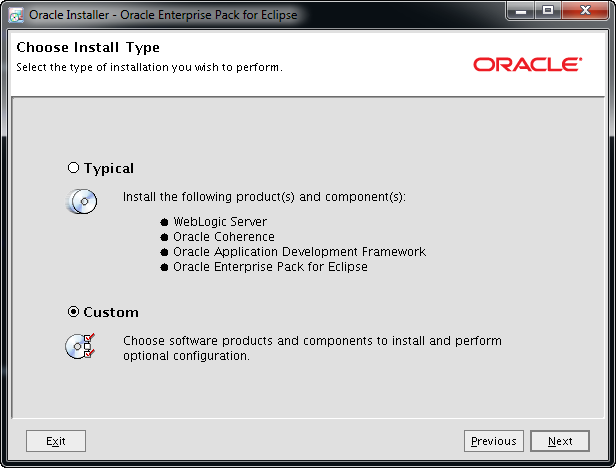
Task: Click 'Oracle Application Development Framework' entry
Action: click(300, 251)
